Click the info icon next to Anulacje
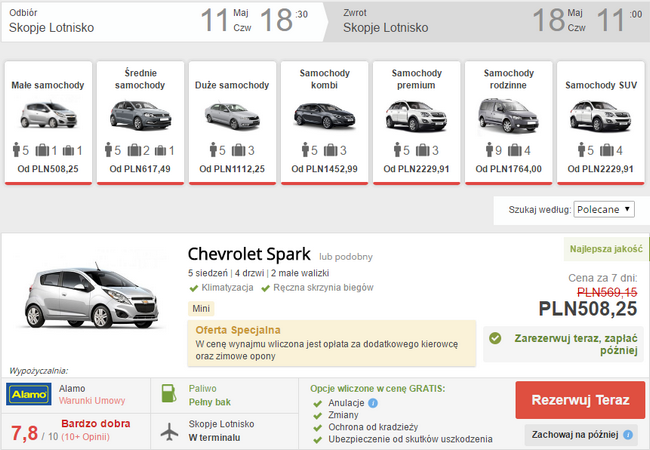 point(373,403)
